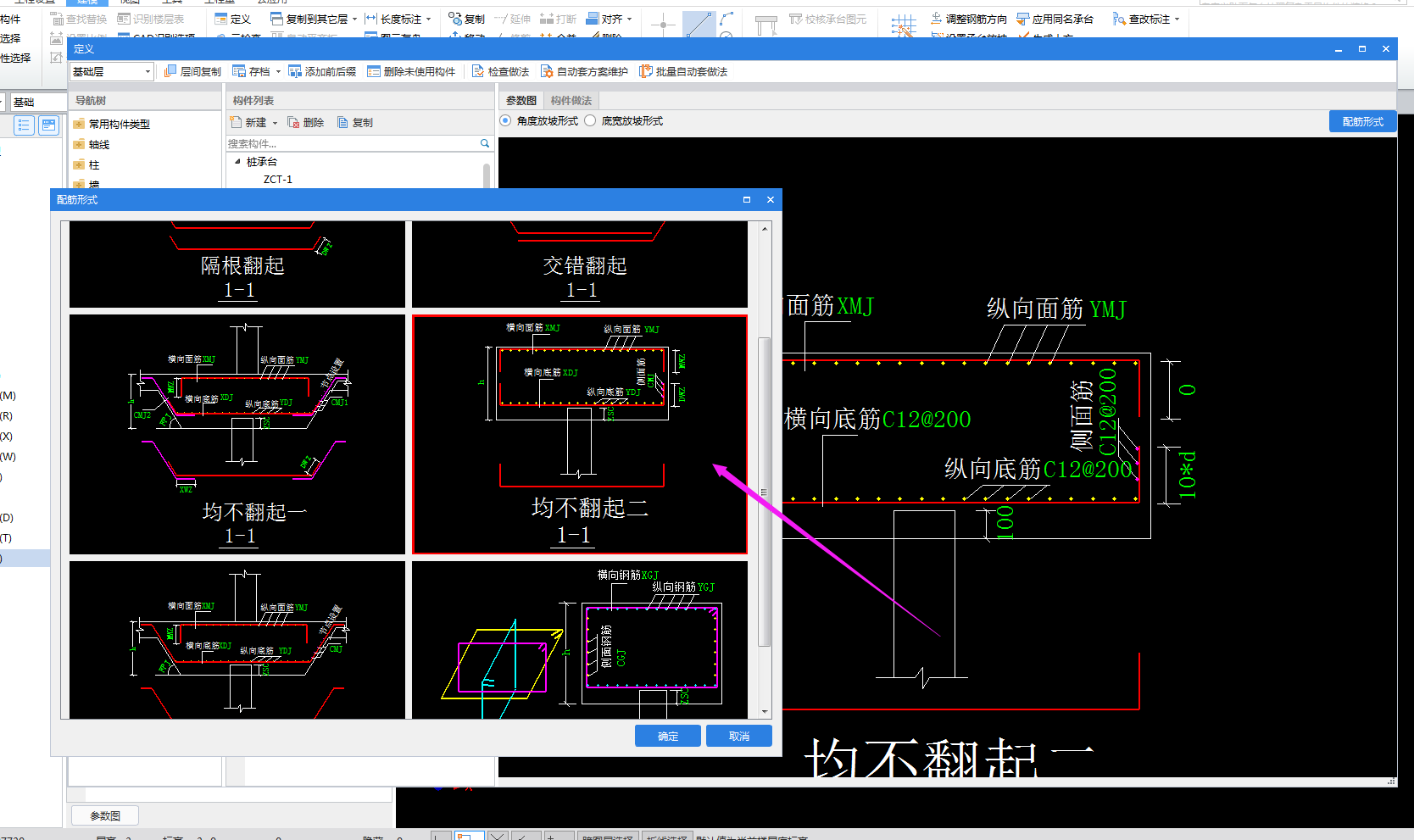Open the 基础层 floor combo box
Image resolution: width=1414 pixels, height=840 pixels.
111,72
